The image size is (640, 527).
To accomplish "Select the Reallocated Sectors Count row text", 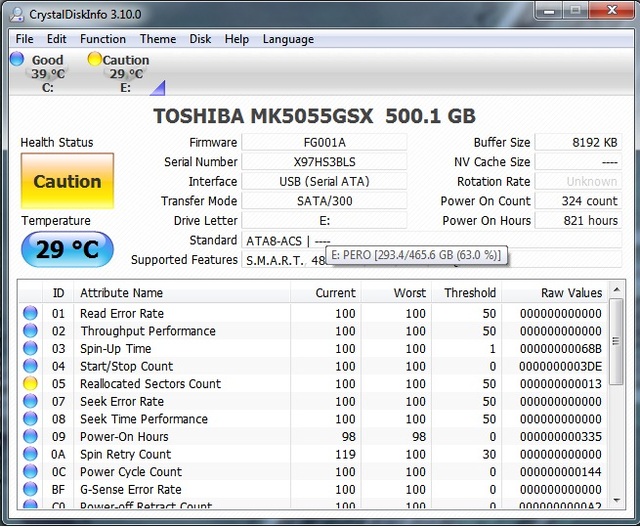I will click(150, 384).
